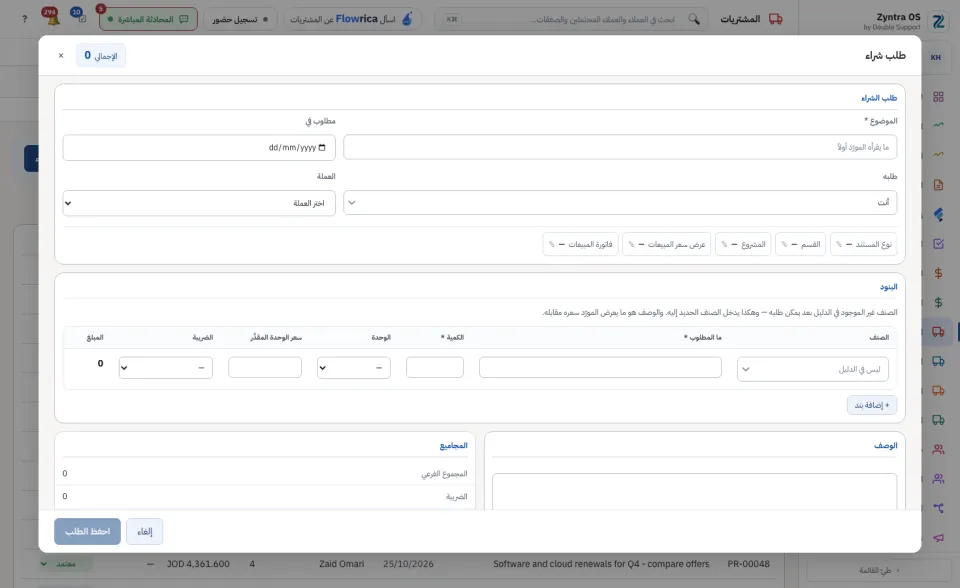This screenshot has height=588, width=960.
Task: Focus the الموضوع subject input field
Action: [x=620, y=148]
